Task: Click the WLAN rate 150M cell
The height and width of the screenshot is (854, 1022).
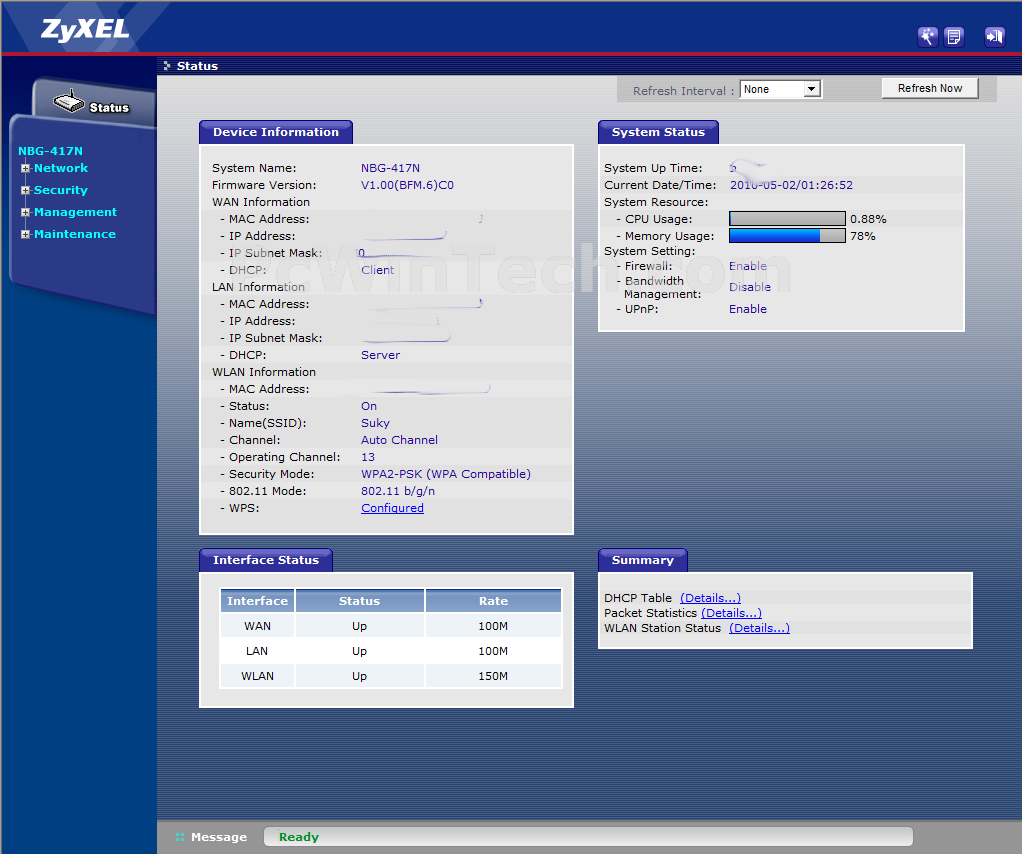Action: coord(493,676)
